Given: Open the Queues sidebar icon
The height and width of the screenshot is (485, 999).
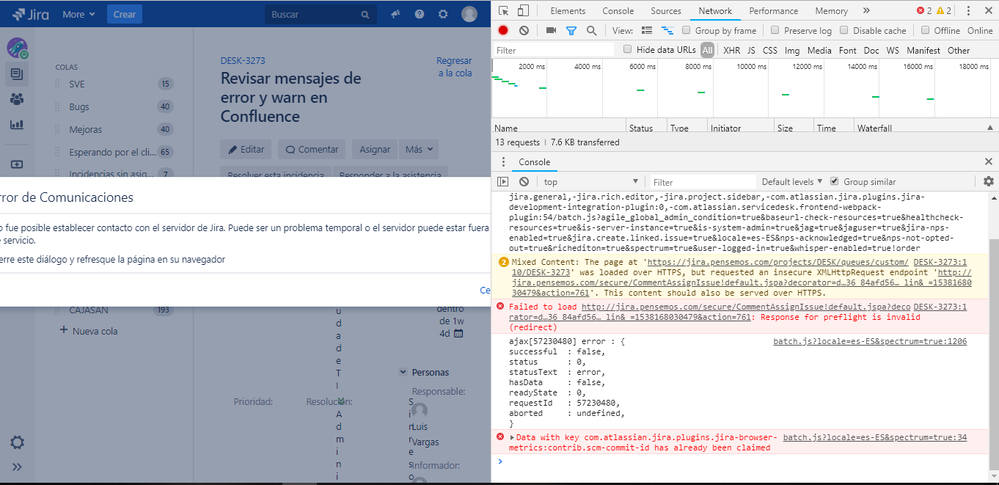Looking at the screenshot, I should coord(17,75).
